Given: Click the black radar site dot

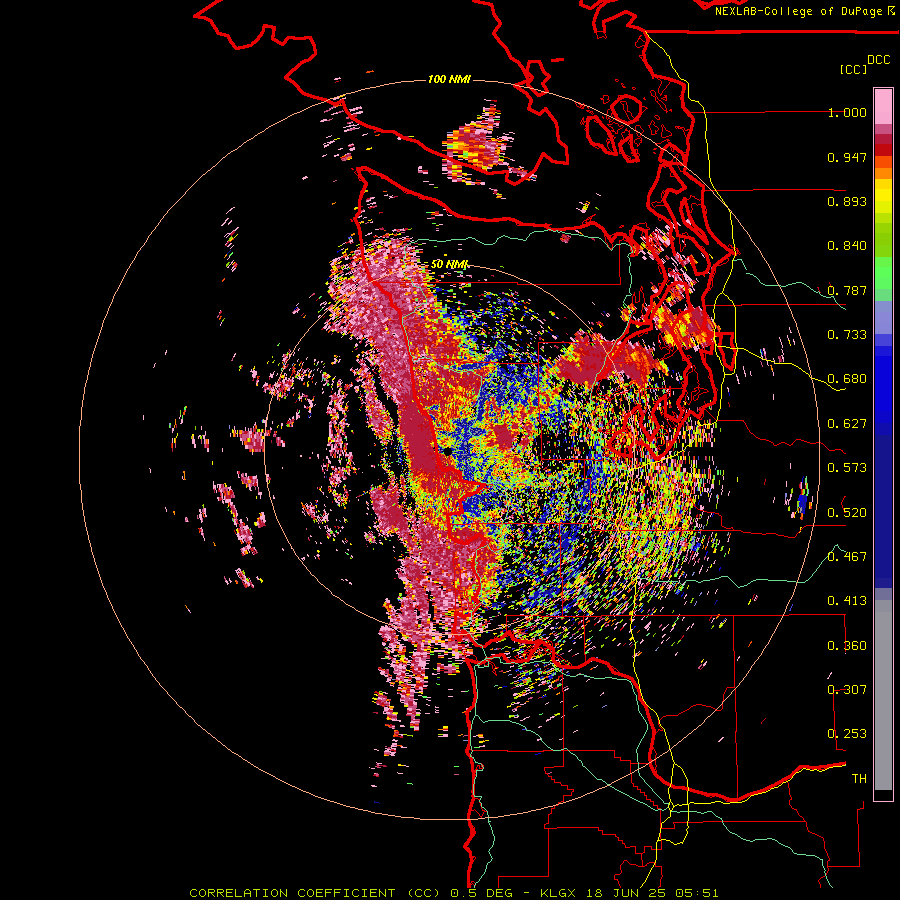Looking at the screenshot, I should [x=447, y=452].
